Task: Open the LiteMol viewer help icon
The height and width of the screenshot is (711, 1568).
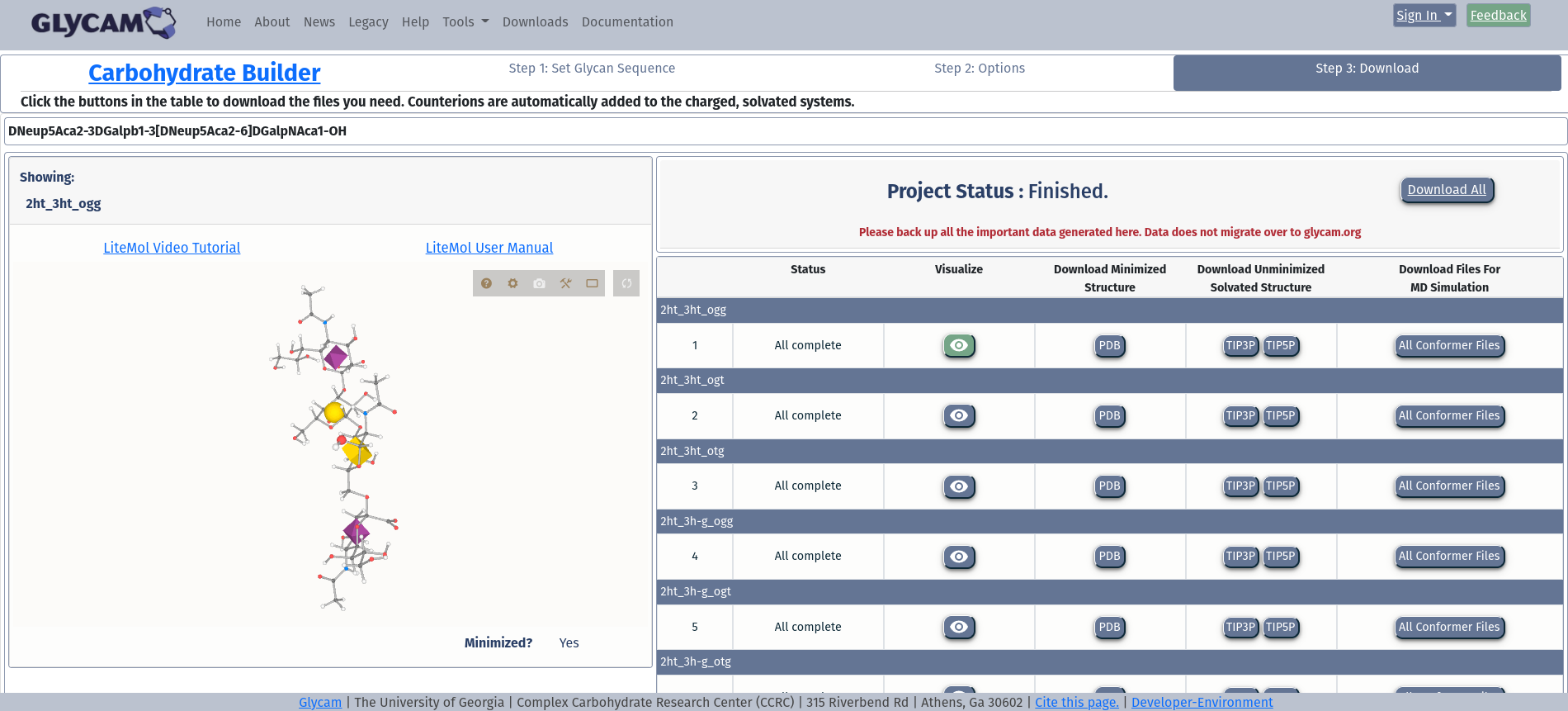Action: click(x=486, y=283)
